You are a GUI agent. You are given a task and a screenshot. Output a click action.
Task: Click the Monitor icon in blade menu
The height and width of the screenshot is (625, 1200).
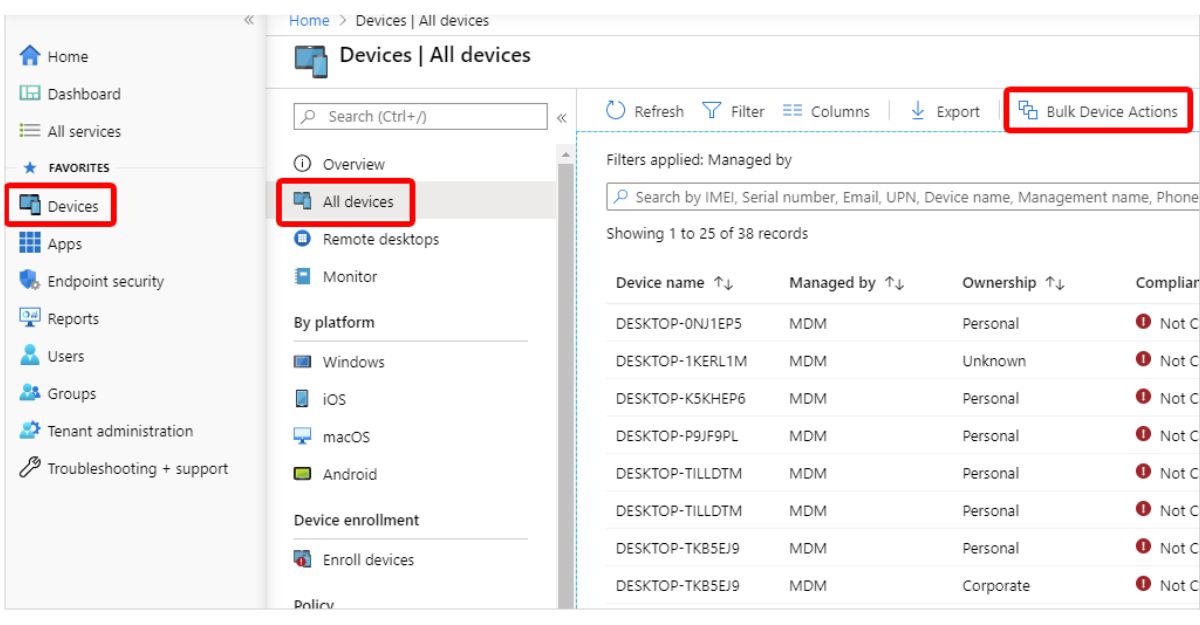(x=303, y=277)
